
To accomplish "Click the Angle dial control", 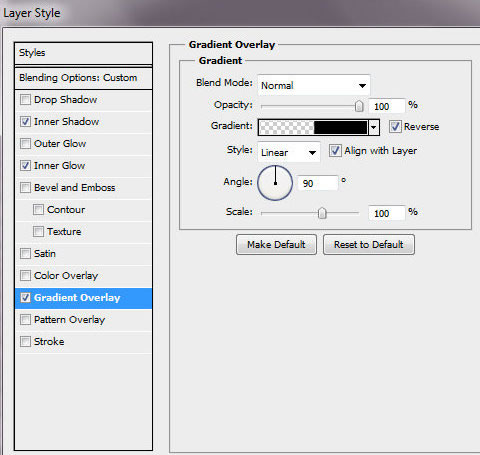I will click(x=275, y=183).
